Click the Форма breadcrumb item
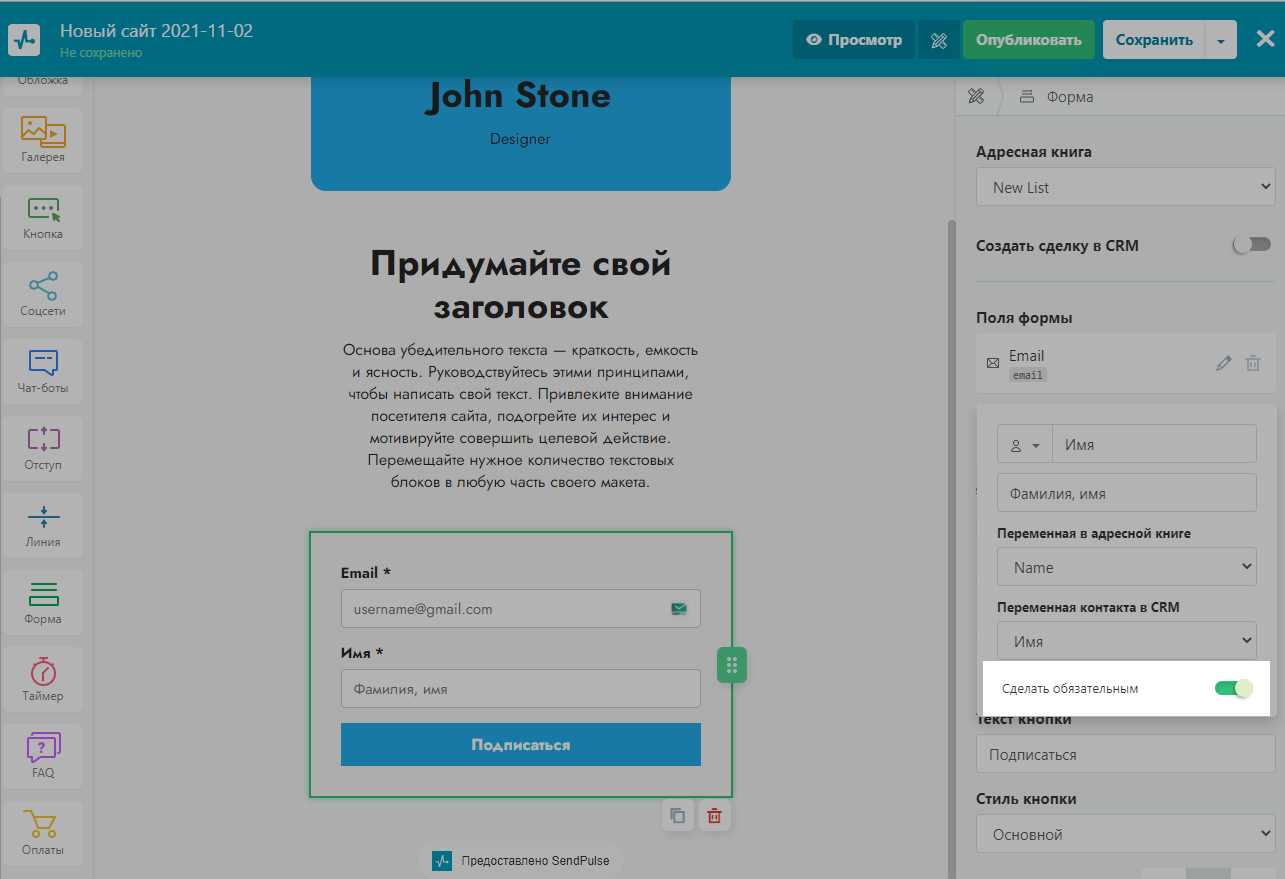Viewport: 1285px width, 879px height. (x=1069, y=97)
